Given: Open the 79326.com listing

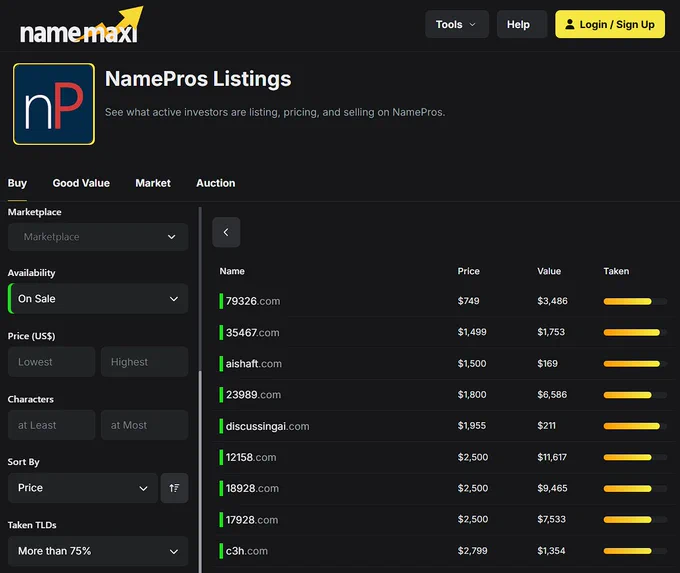Looking at the screenshot, I should tap(253, 301).
